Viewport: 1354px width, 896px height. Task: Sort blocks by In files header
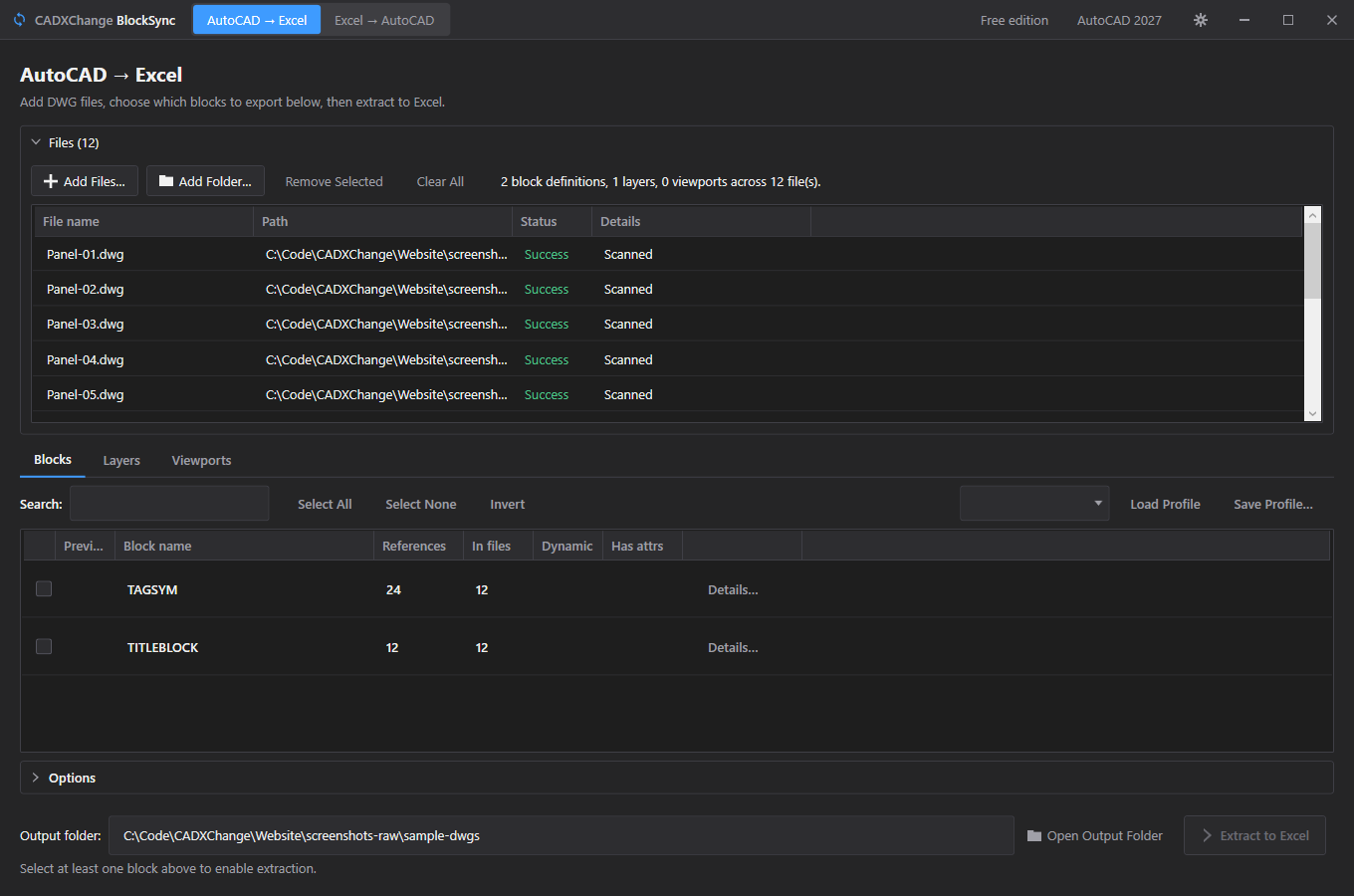pos(498,546)
